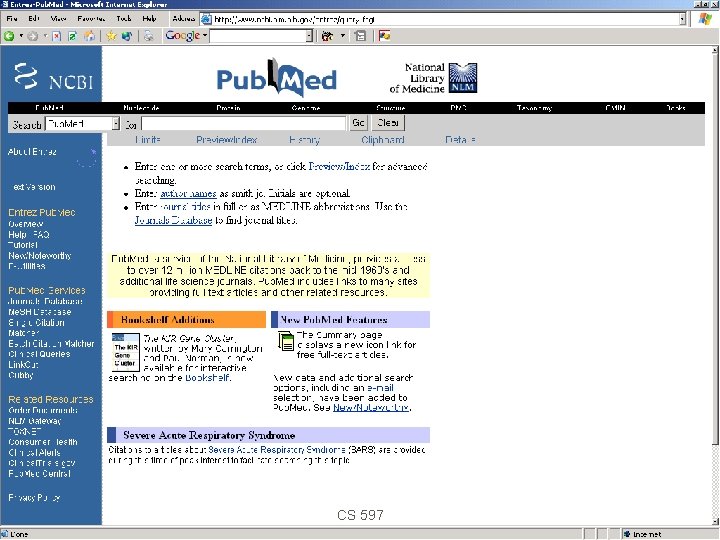The width and height of the screenshot is (720, 540).
Task: Click the free full-text document icon
Action: coord(286,341)
